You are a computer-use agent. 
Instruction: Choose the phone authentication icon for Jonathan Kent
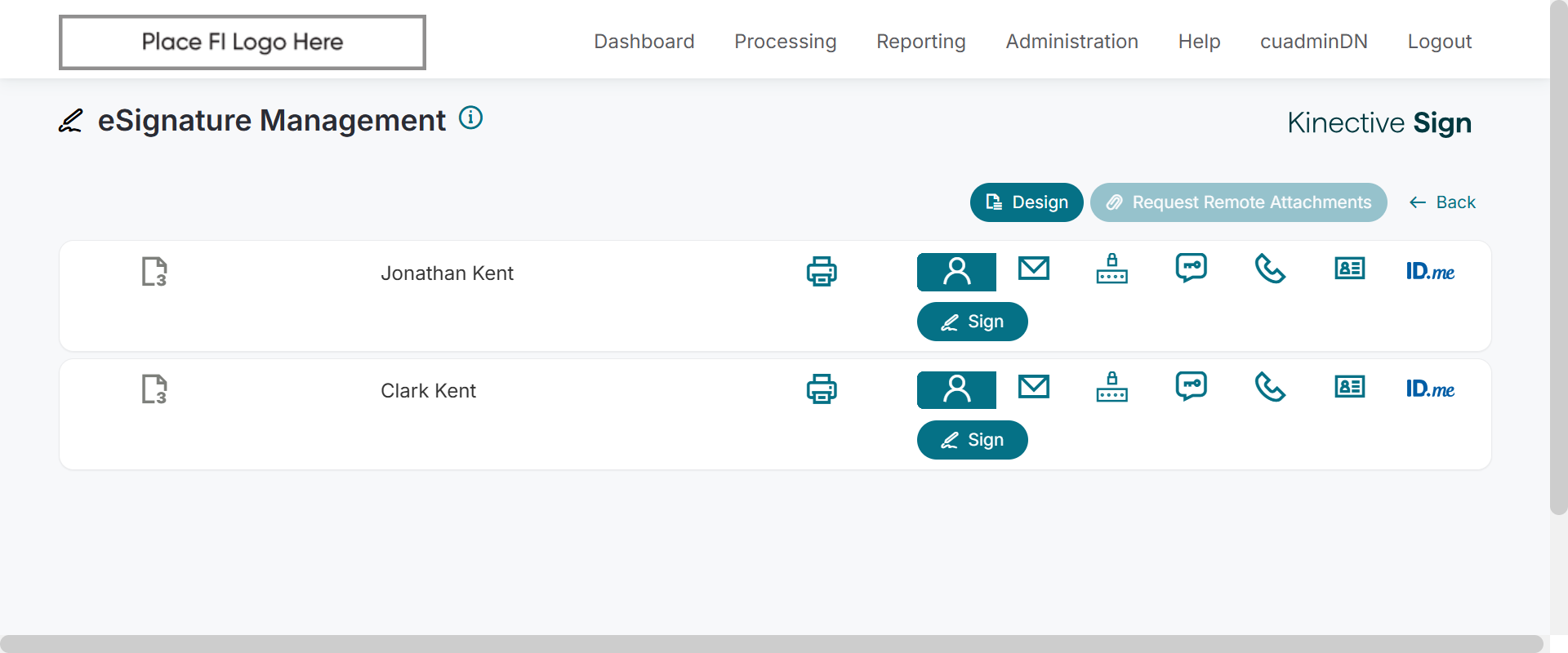click(1270, 269)
